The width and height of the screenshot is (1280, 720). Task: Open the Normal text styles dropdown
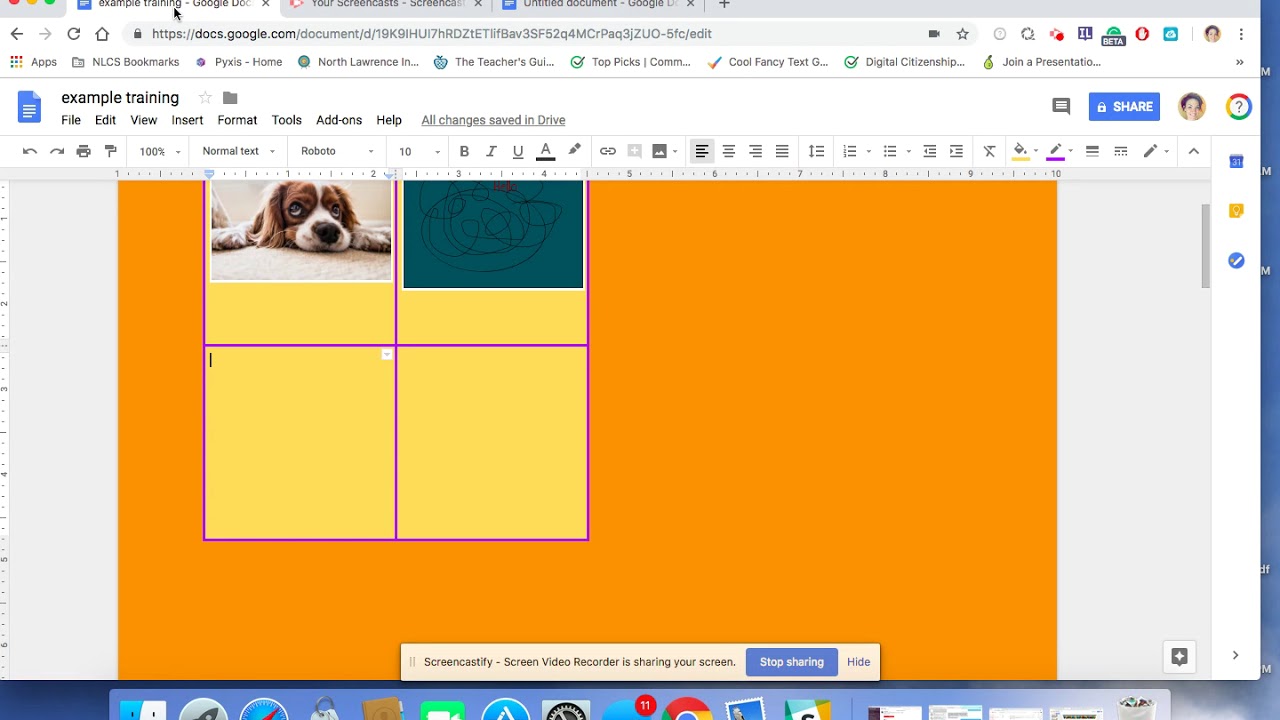238,151
